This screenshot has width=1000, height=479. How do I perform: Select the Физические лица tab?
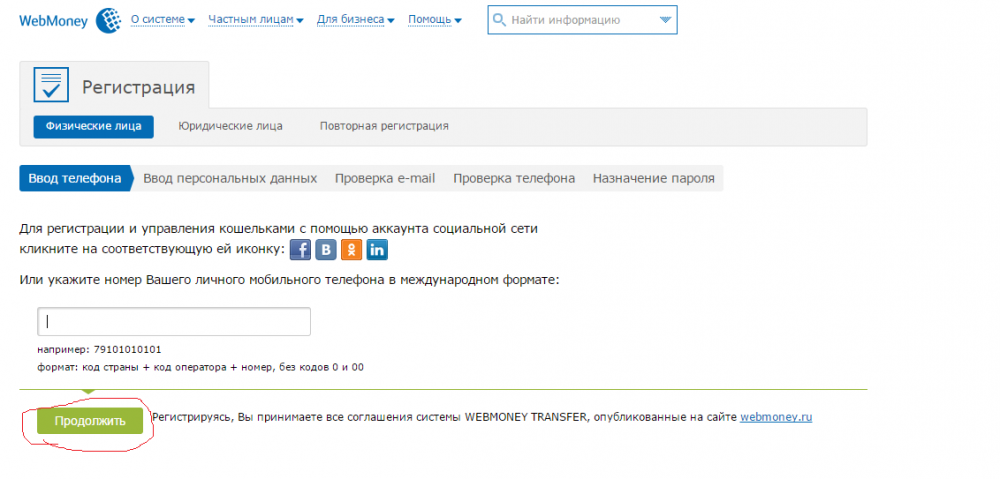click(94, 126)
